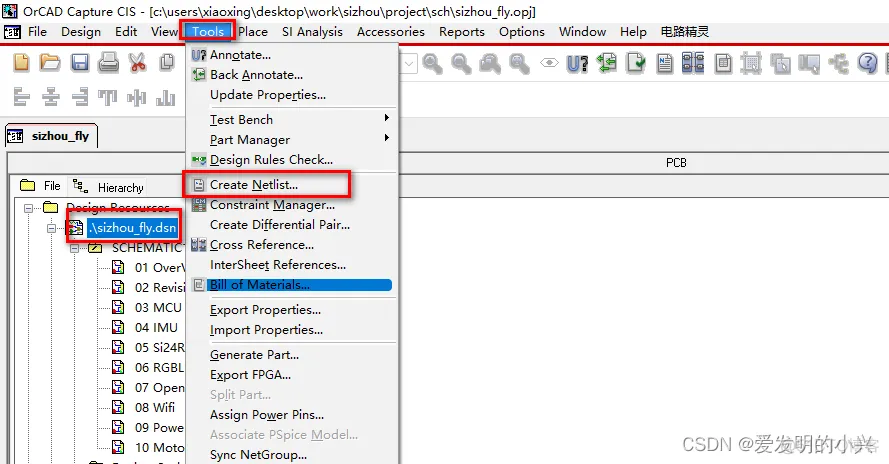
Task: Click the Create Netlist toolbar icon
Action: coord(664,63)
